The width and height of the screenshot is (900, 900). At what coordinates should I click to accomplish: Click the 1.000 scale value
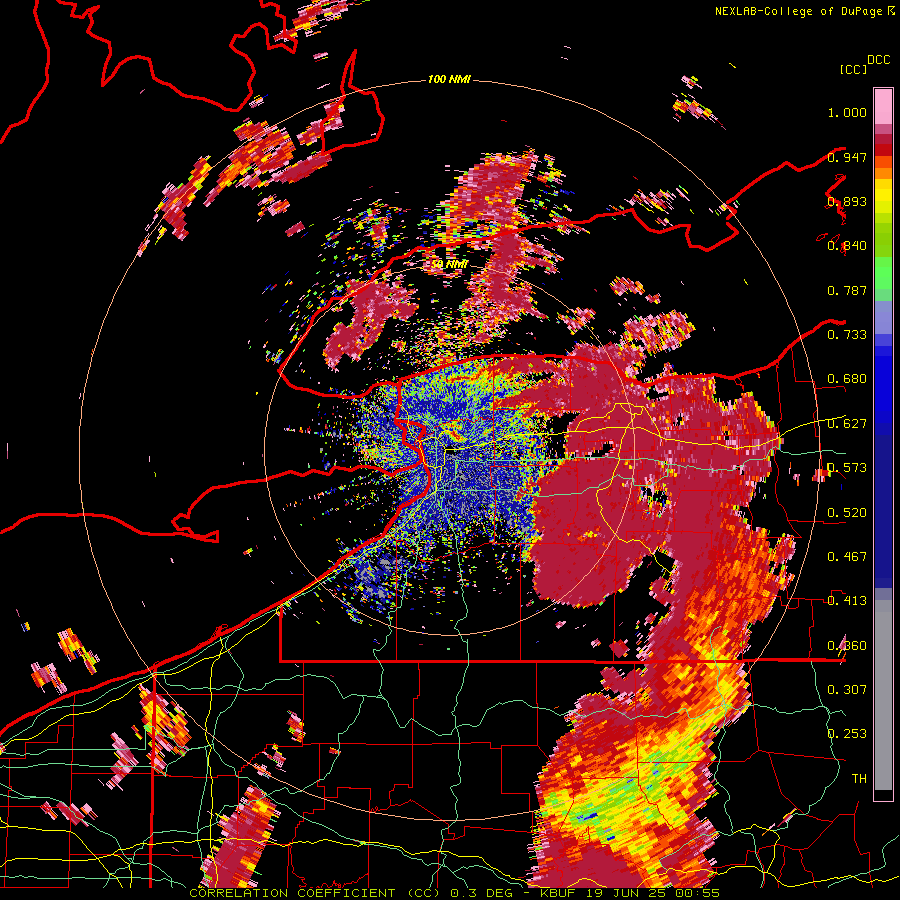pos(847,112)
